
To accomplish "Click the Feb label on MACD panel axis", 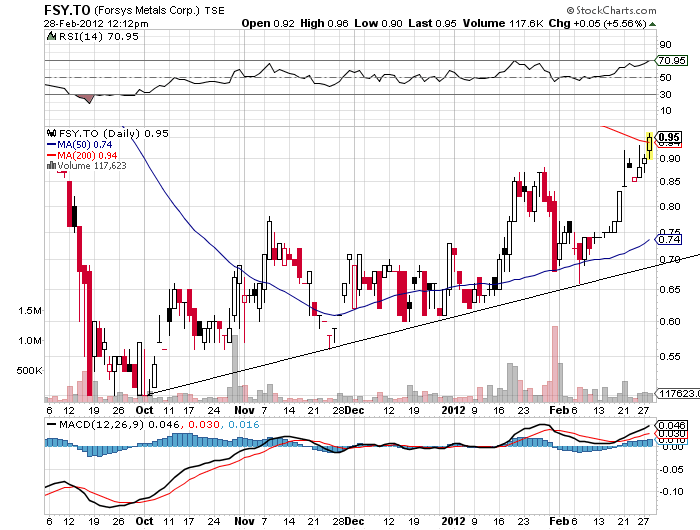I will coord(559,521).
